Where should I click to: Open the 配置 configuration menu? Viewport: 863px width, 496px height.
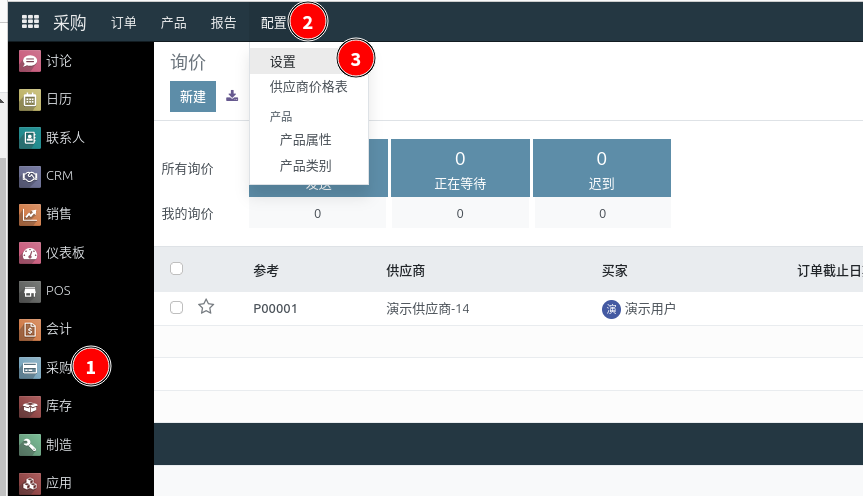pos(274,23)
